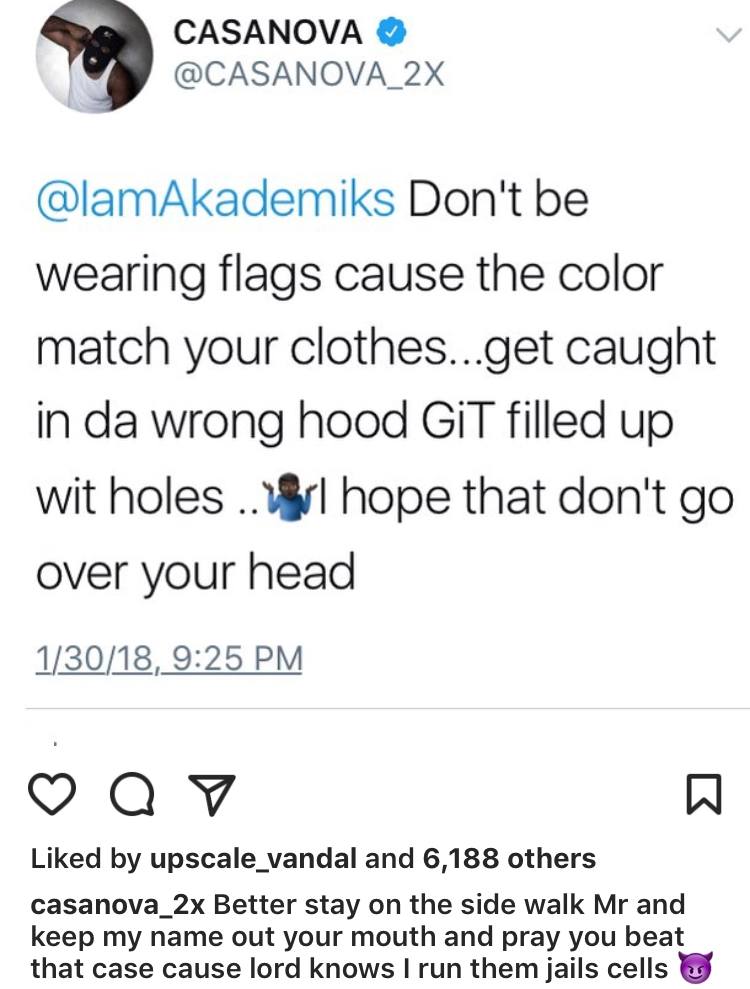Viewport: 750px width, 989px height.
Task: Open the @IamAkademiks mention link
Action: click(216, 199)
